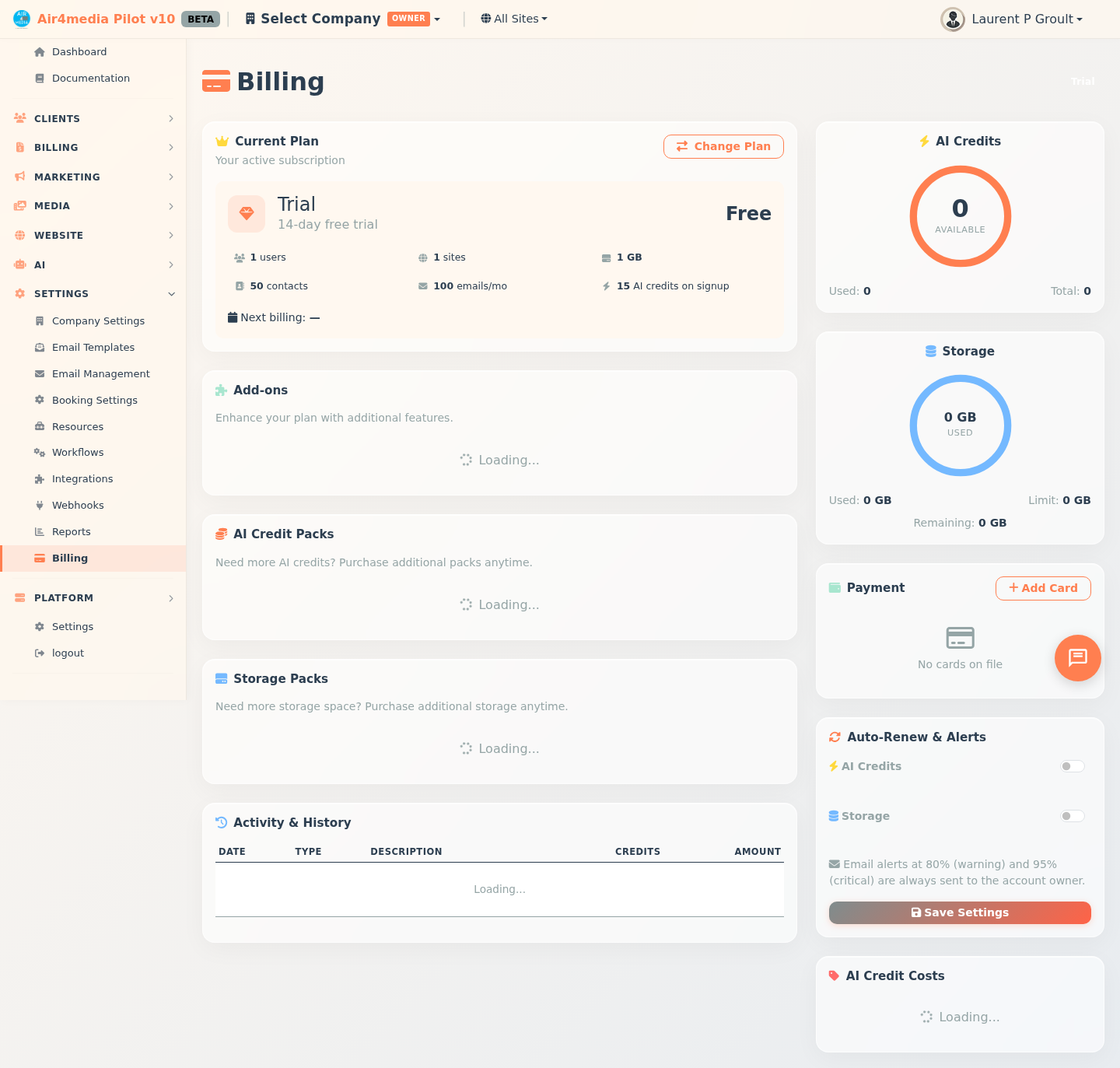This screenshot has height=1068, width=1120.
Task: Click the Add Card button
Action: [x=1043, y=588]
